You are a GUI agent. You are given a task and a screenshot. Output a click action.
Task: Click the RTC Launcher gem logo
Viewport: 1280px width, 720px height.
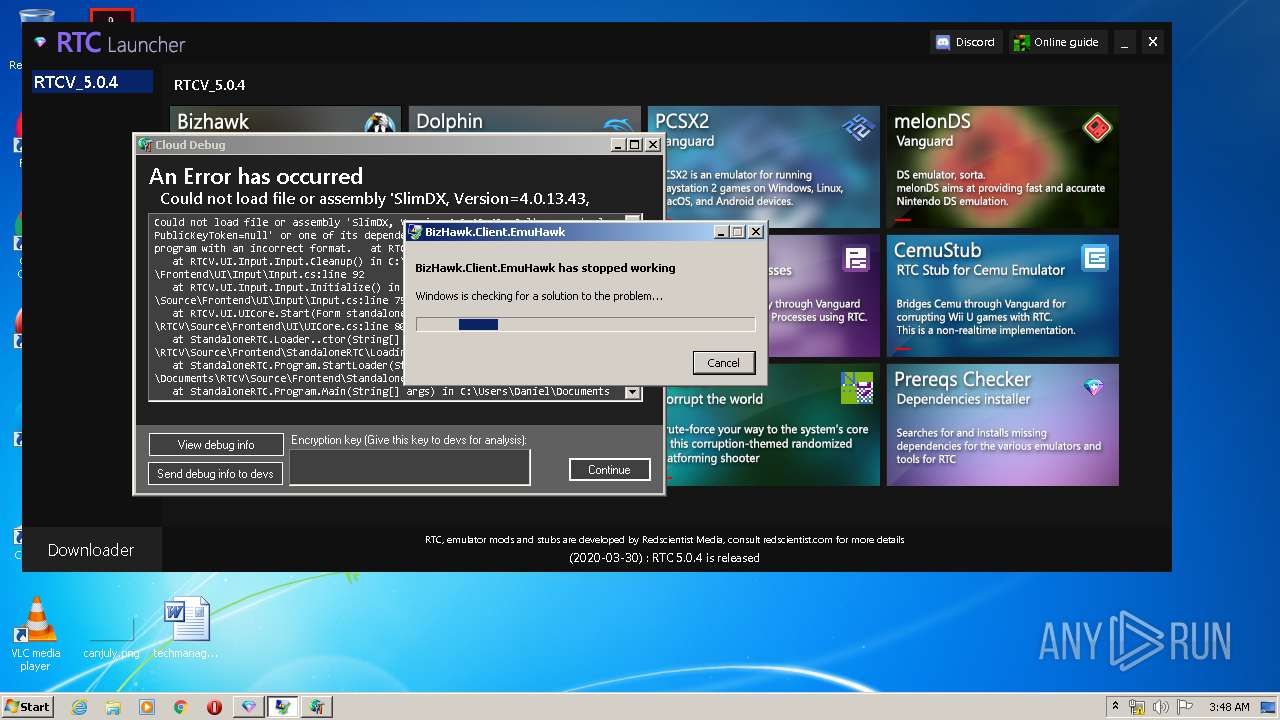click(x=40, y=42)
